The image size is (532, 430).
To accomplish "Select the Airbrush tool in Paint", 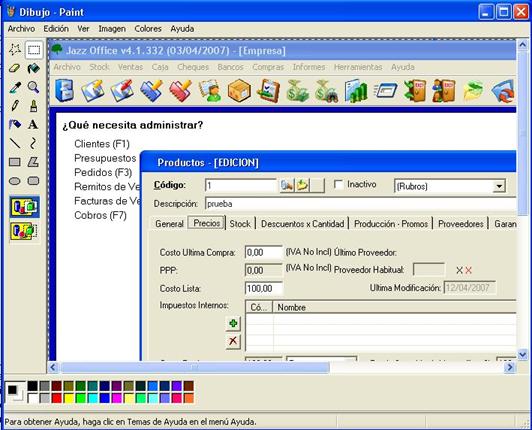I will 15,125.
